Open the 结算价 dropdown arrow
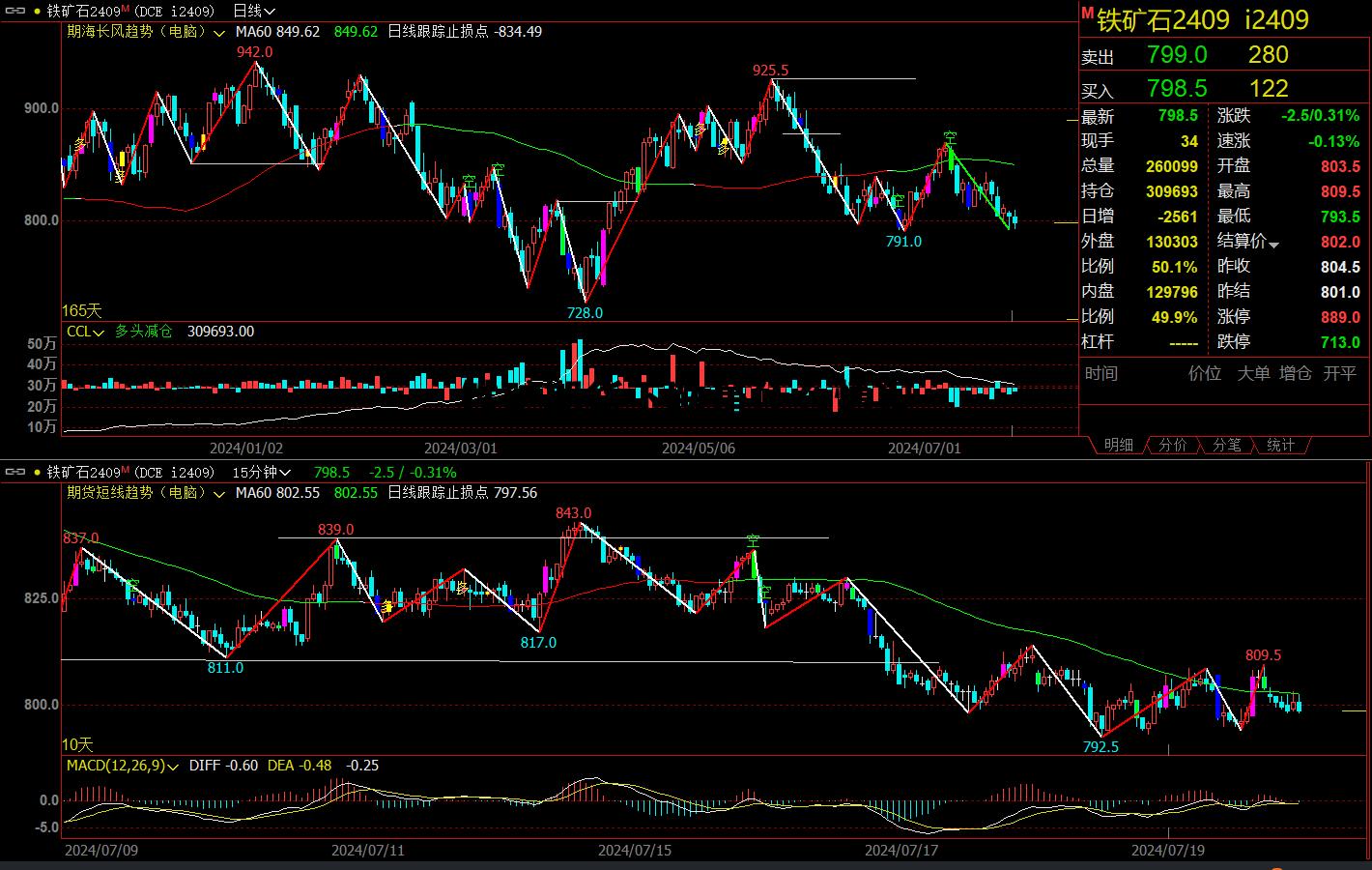 pyautogui.click(x=1273, y=245)
